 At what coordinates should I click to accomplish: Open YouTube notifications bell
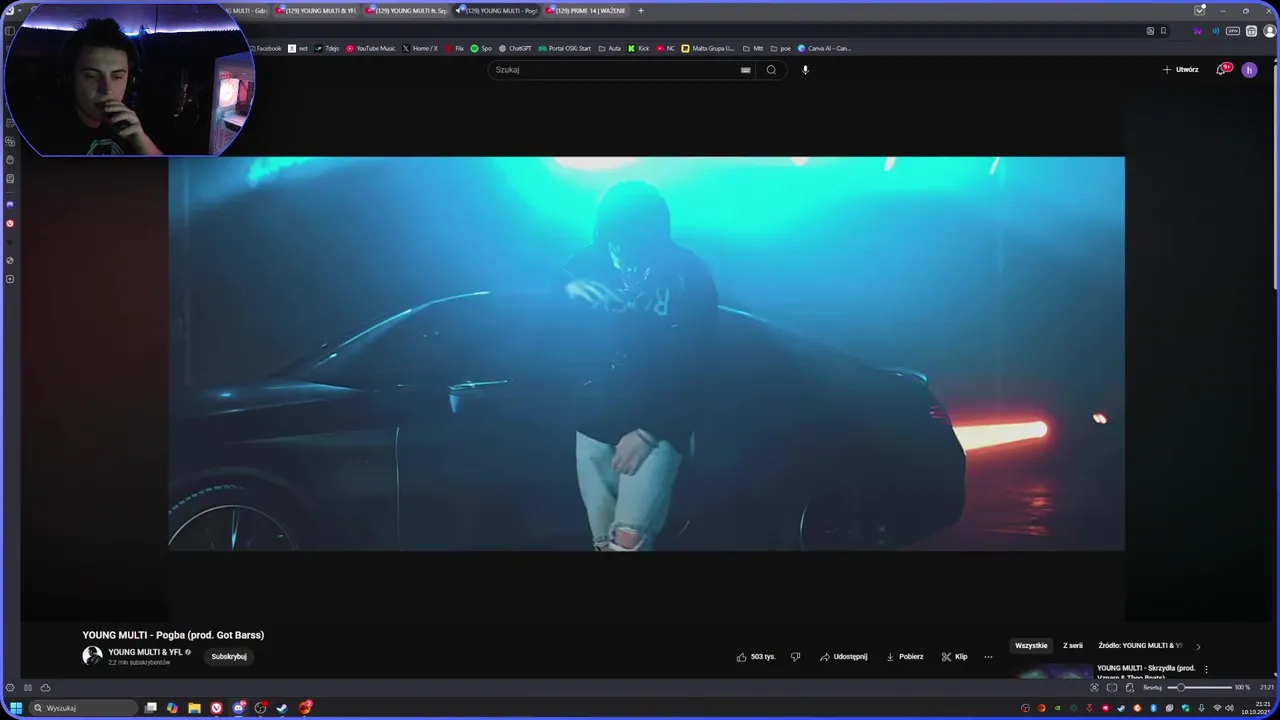coord(1221,70)
